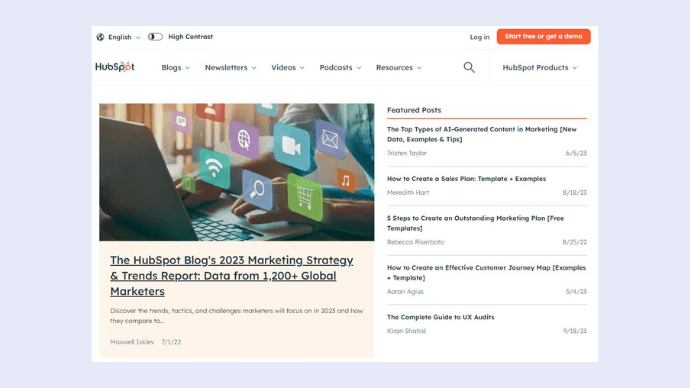Viewport: 690px width, 388px height.
Task: Open the featured laptop article image
Action: coord(237,172)
